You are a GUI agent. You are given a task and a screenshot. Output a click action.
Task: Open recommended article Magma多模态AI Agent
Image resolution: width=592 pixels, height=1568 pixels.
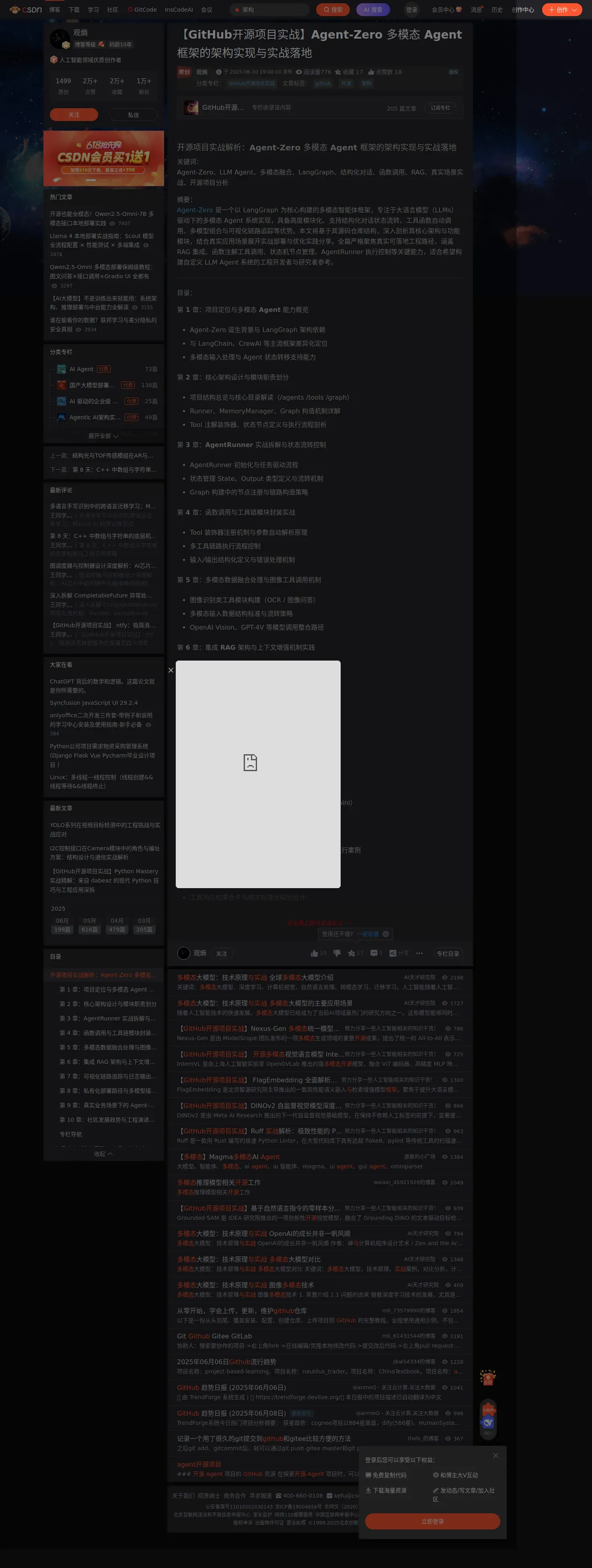(x=228, y=1157)
